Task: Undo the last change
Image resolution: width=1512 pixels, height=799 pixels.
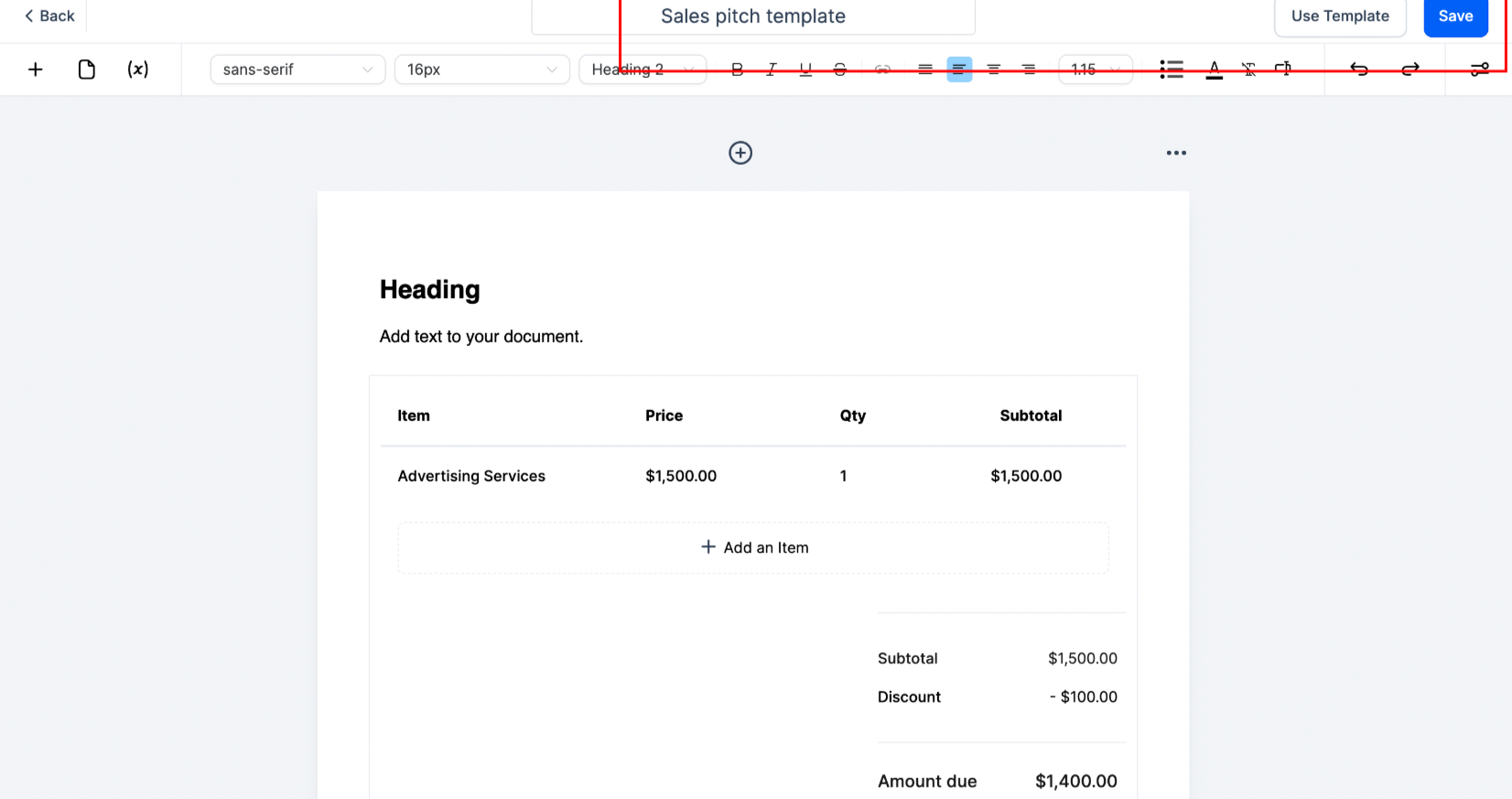Action: pyautogui.click(x=1359, y=70)
